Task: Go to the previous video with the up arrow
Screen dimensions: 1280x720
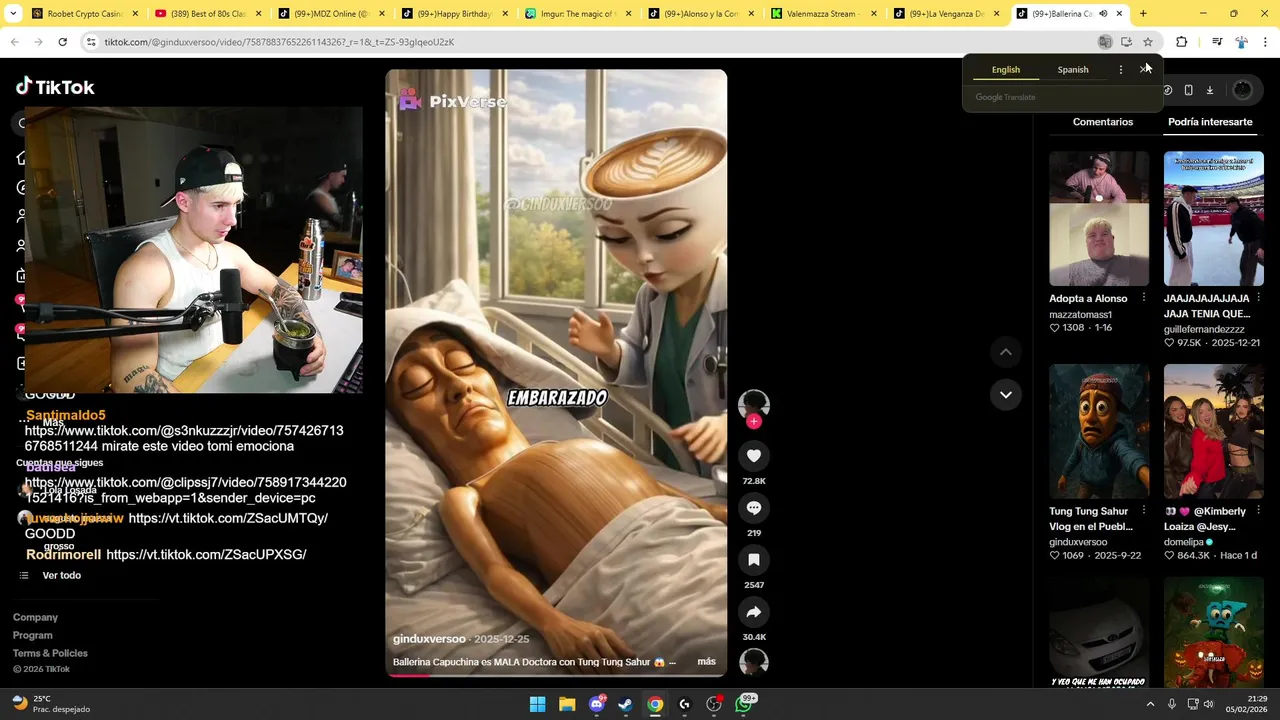Action: click(1006, 352)
